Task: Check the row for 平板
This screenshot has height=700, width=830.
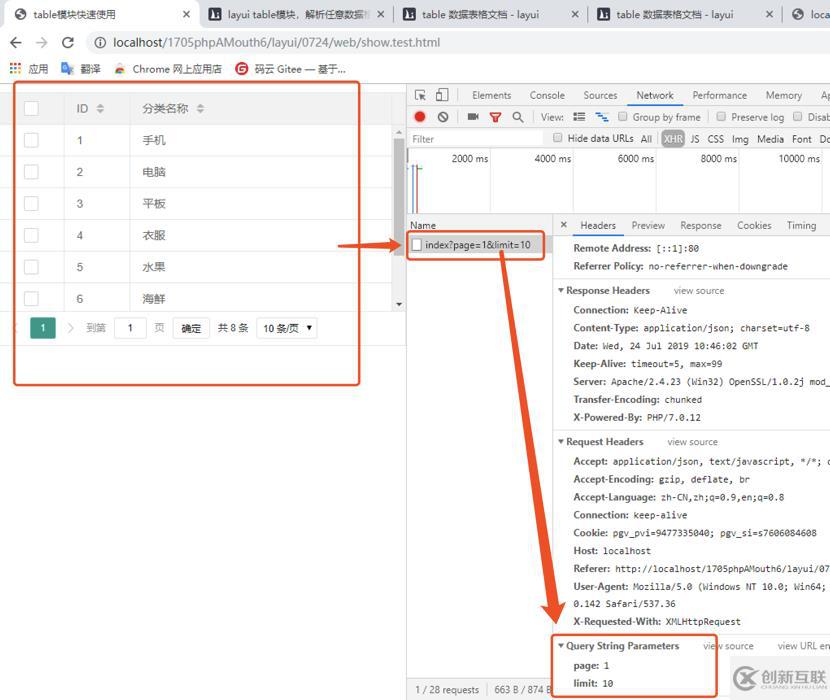Action: pyautogui.click(x=31, y=204)
